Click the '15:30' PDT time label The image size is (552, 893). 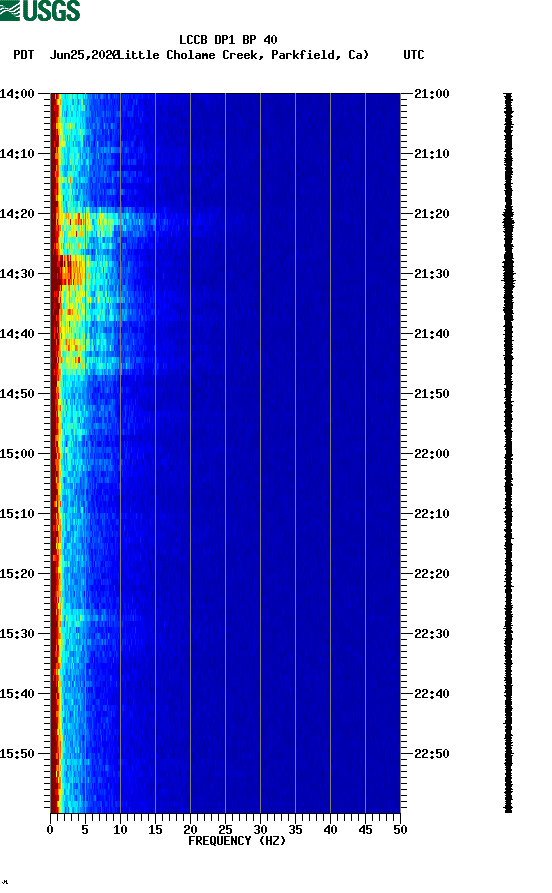pyautogui.click(x=17, y=633)
